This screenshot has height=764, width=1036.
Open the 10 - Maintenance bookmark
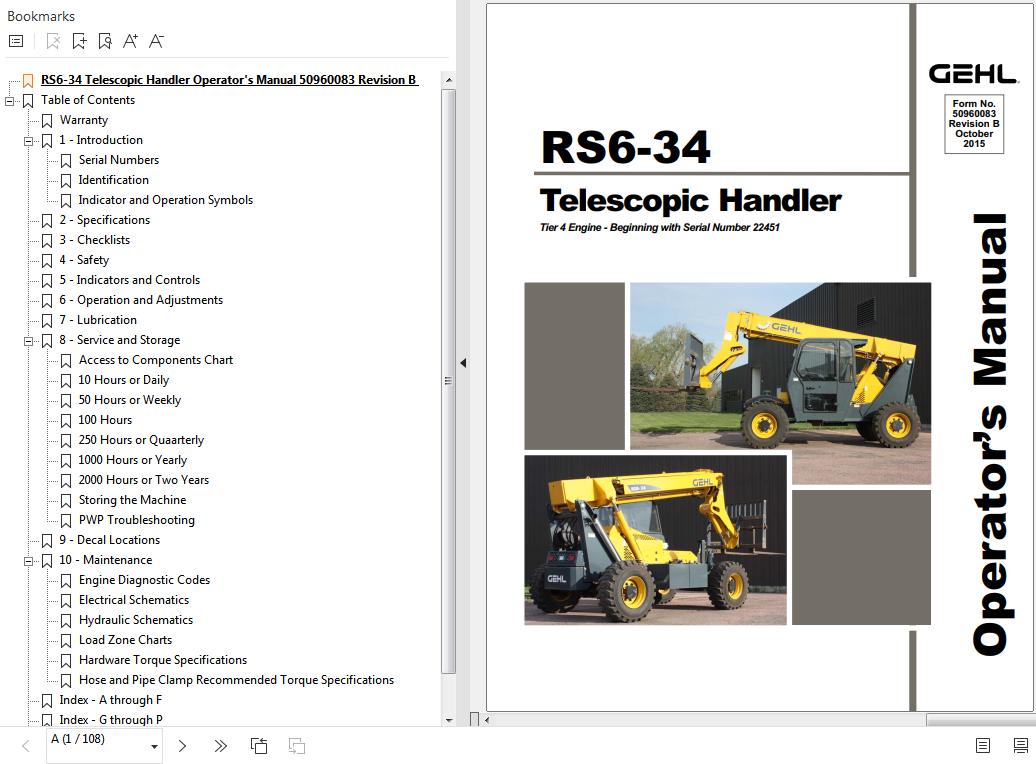point(106,560)
